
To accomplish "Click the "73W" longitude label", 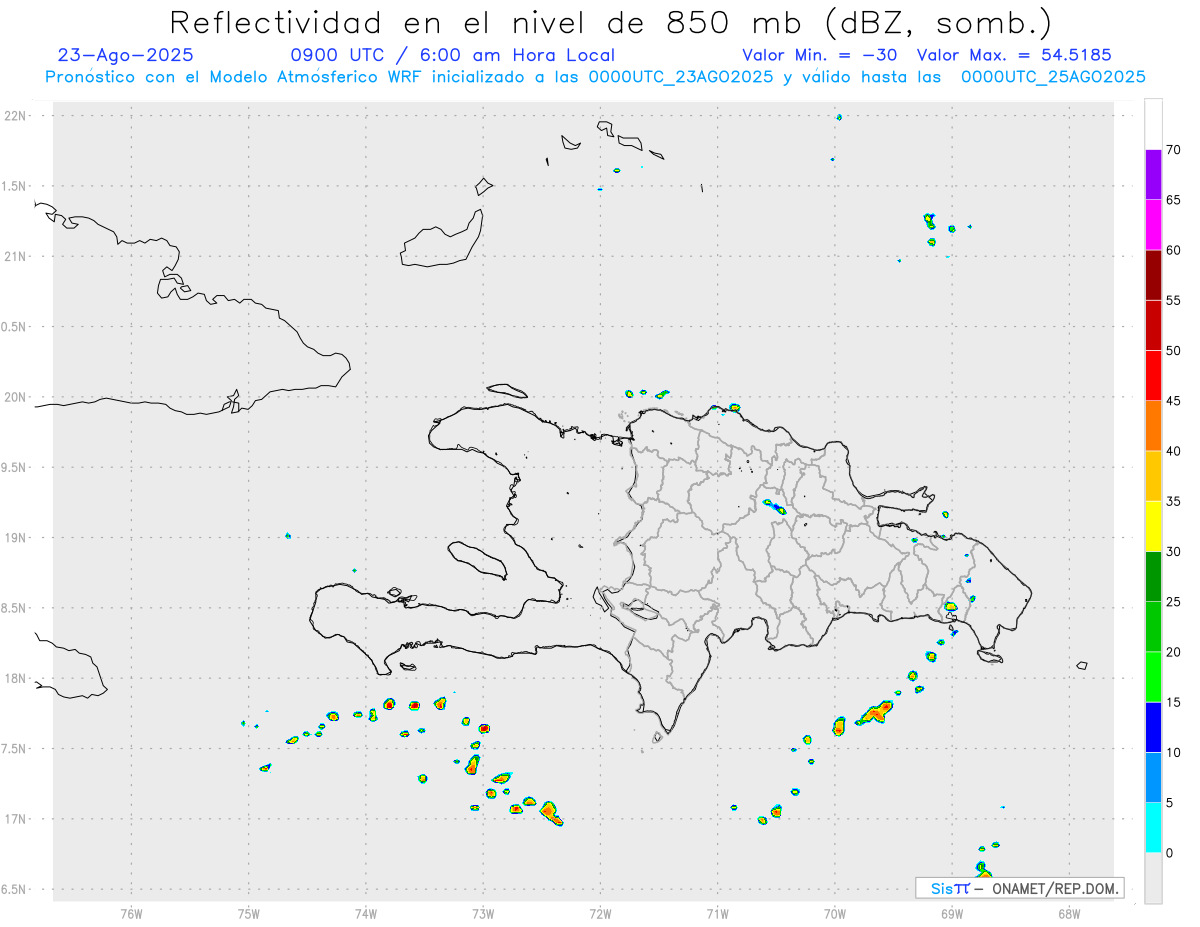I will 483,913.
